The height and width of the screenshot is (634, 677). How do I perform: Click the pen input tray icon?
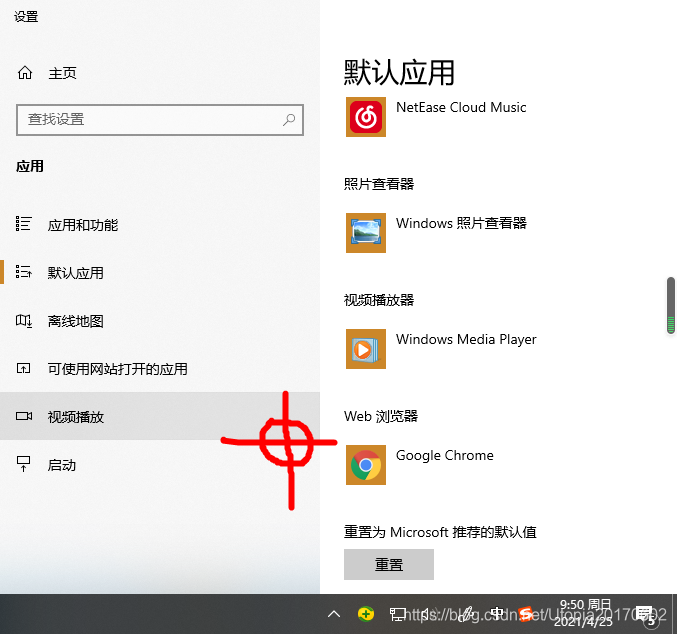pyautogui.click(x=466, y=614)
